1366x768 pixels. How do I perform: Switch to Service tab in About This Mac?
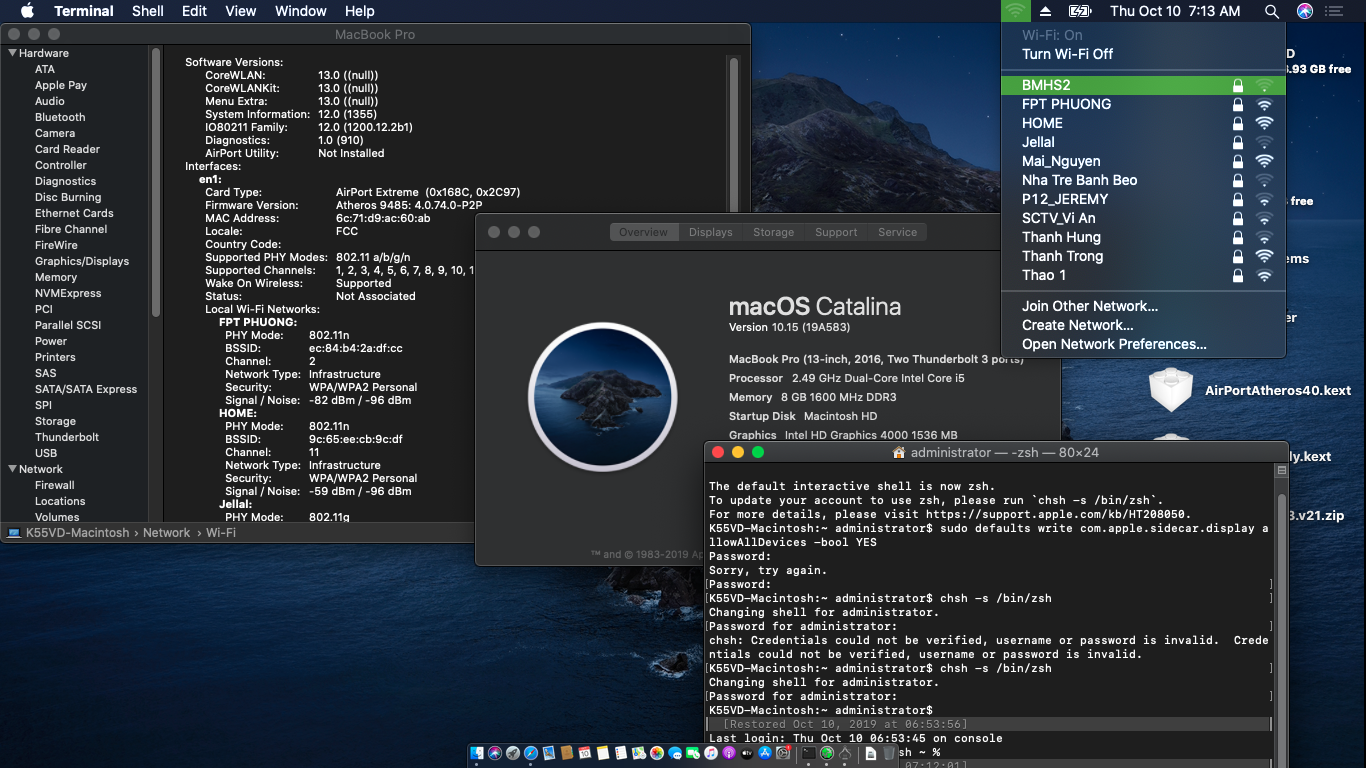[897, 232]
